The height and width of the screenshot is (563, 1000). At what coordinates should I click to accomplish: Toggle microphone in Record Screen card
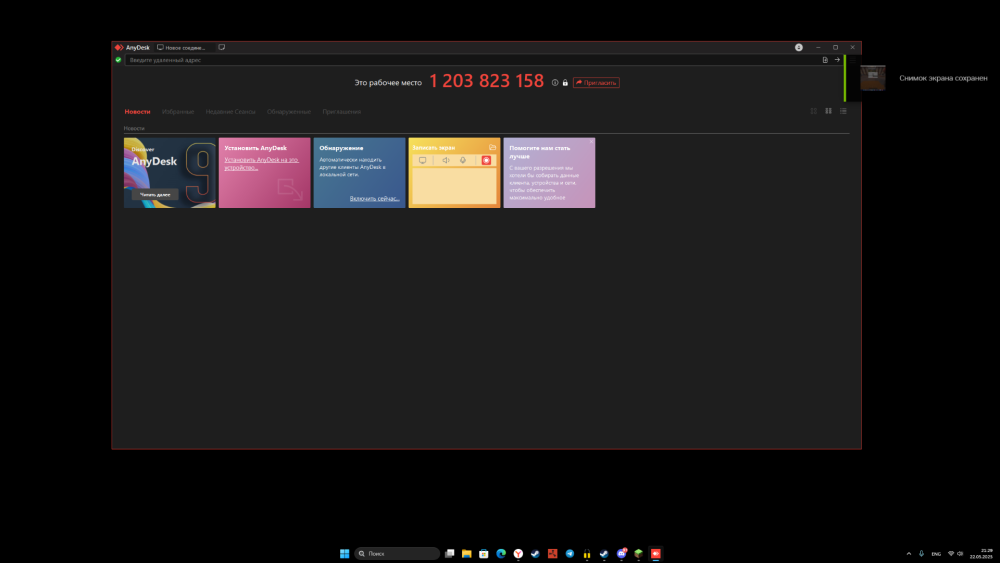click(x=463, y=161)
